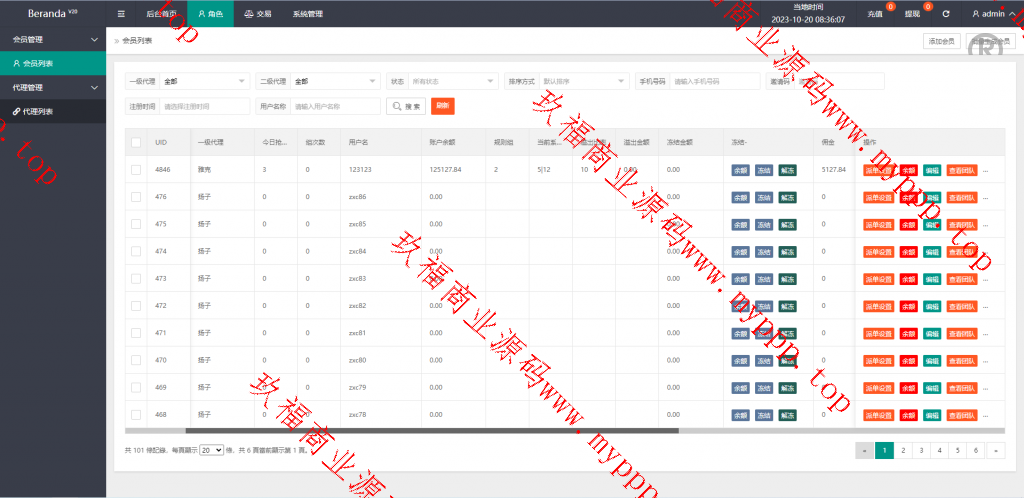Click the magnifier 搜索 search button
This screenshot has width=1024, height=498.
coord(406,106)
